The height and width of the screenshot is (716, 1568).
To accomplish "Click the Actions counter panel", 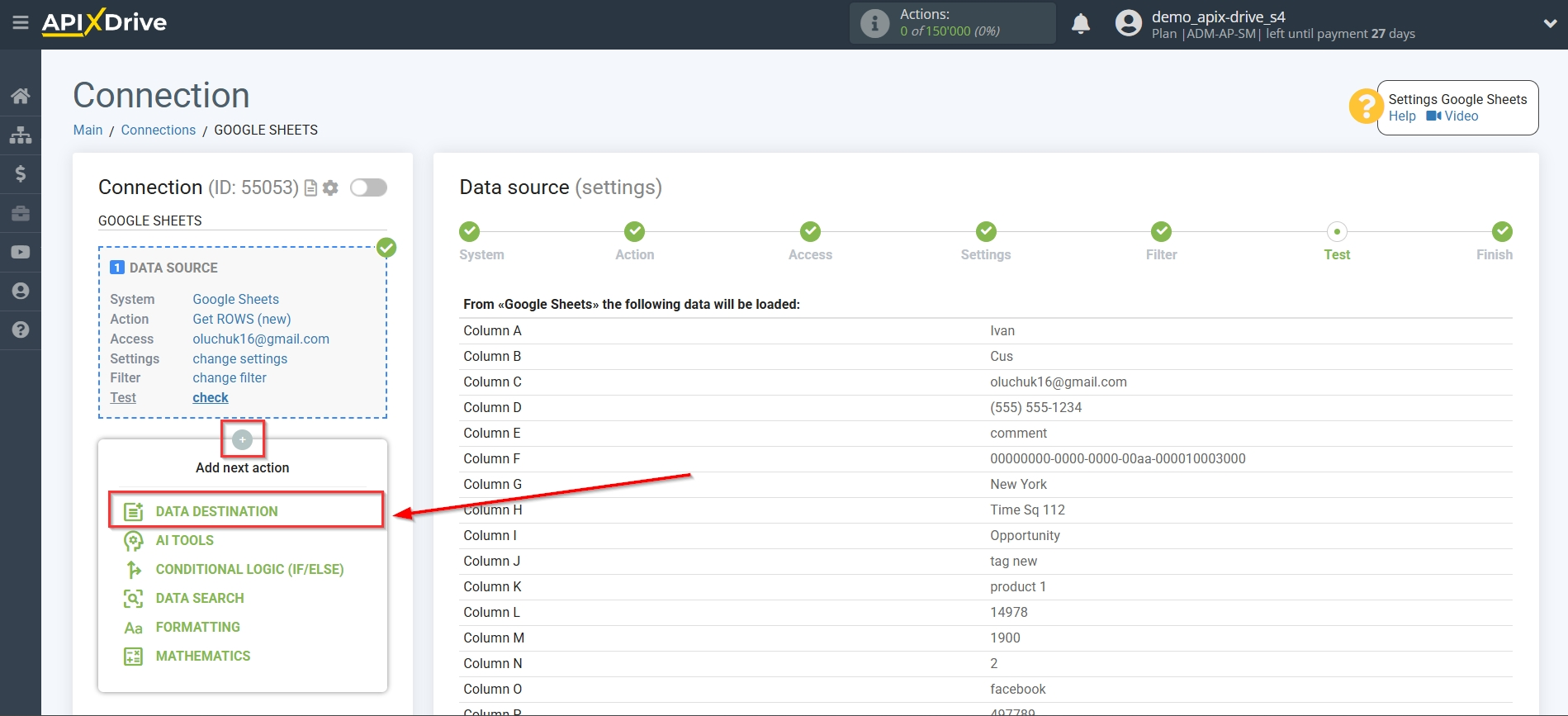I will pyautogui.click(x=952, y=23).
